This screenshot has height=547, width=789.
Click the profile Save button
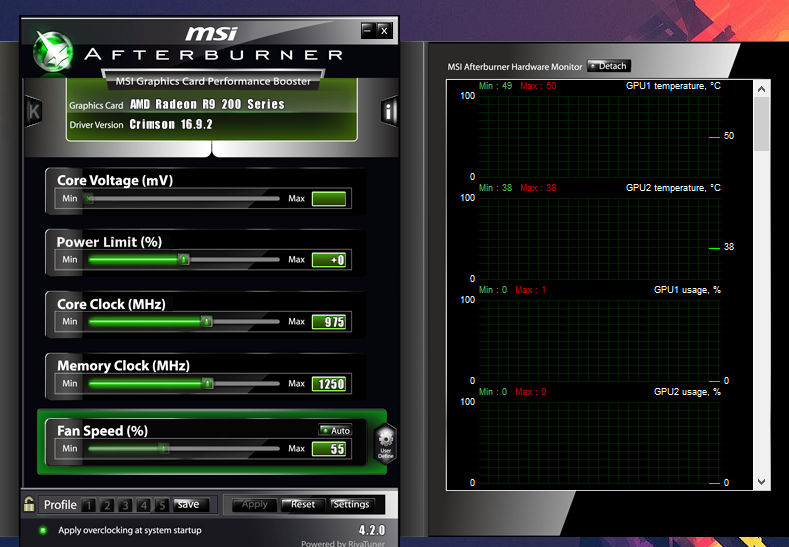[191, 504]
